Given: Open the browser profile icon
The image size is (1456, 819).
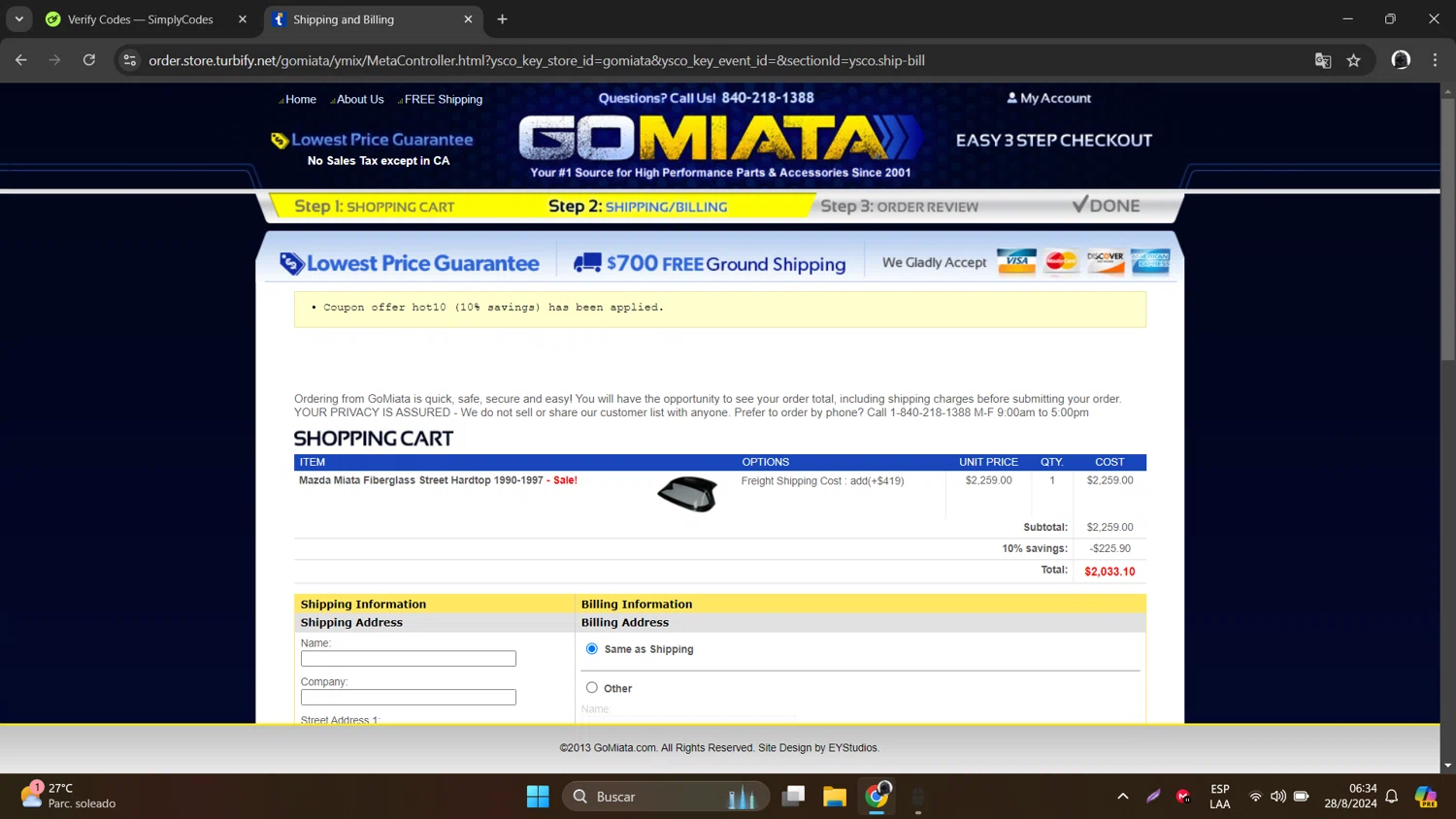Looking at the screenshot, I should pos(1401,60).
